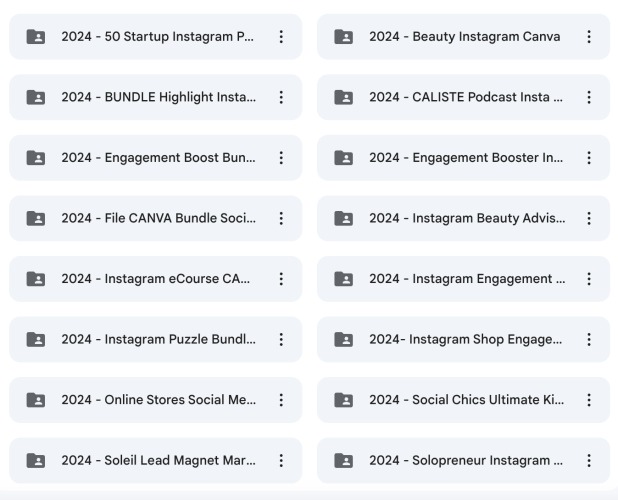The image size is (618, 500).
Task: Open more actions for Social Chics Ultimate folder
Action: click(x=589, y=400)
